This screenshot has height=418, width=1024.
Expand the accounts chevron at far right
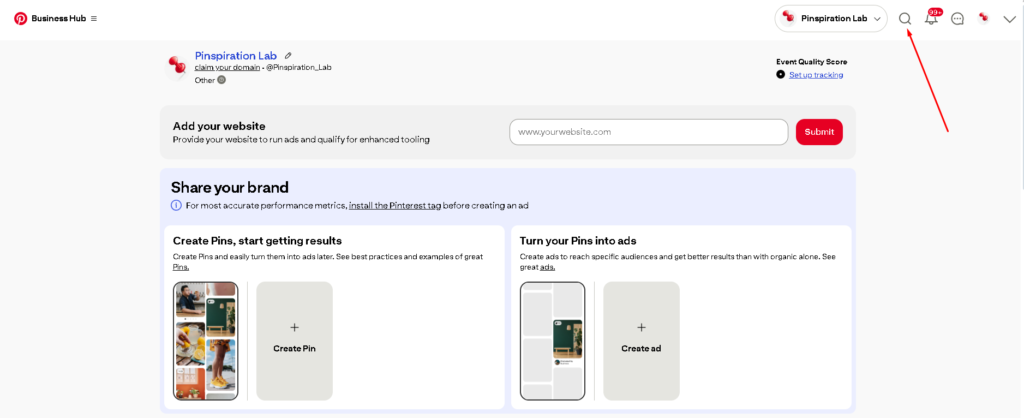point(1009,19)
